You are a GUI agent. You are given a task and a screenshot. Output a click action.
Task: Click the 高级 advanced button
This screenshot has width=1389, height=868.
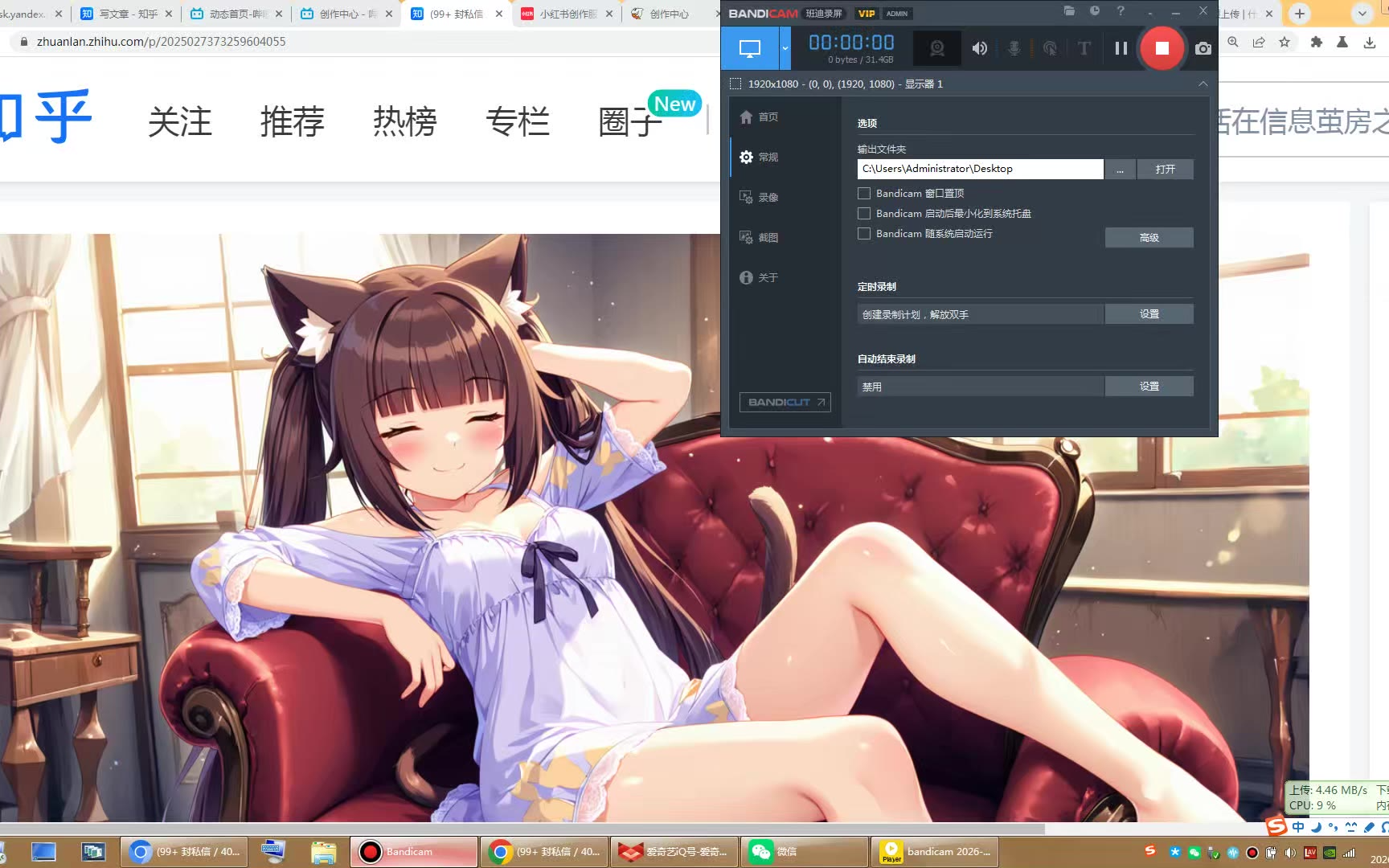[1149, 237]
